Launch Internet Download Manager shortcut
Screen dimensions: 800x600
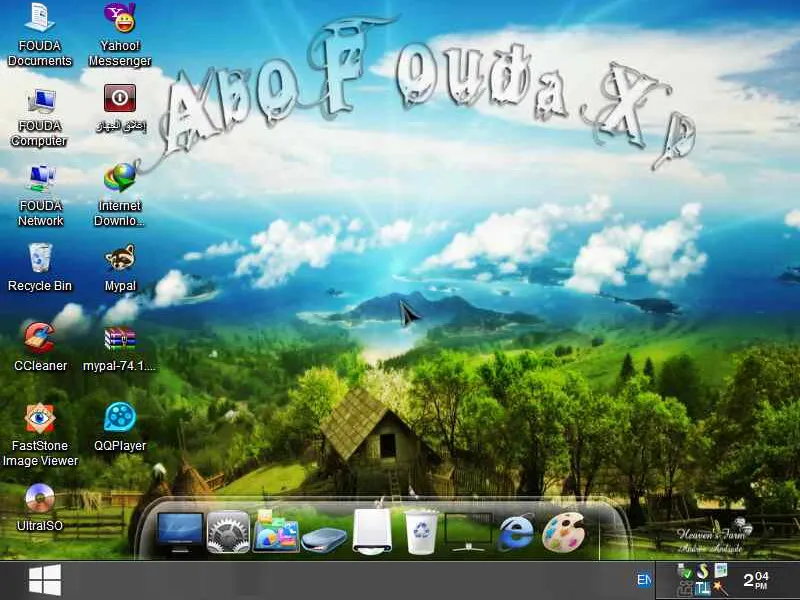pyautogui.click(x=120, y=196)
